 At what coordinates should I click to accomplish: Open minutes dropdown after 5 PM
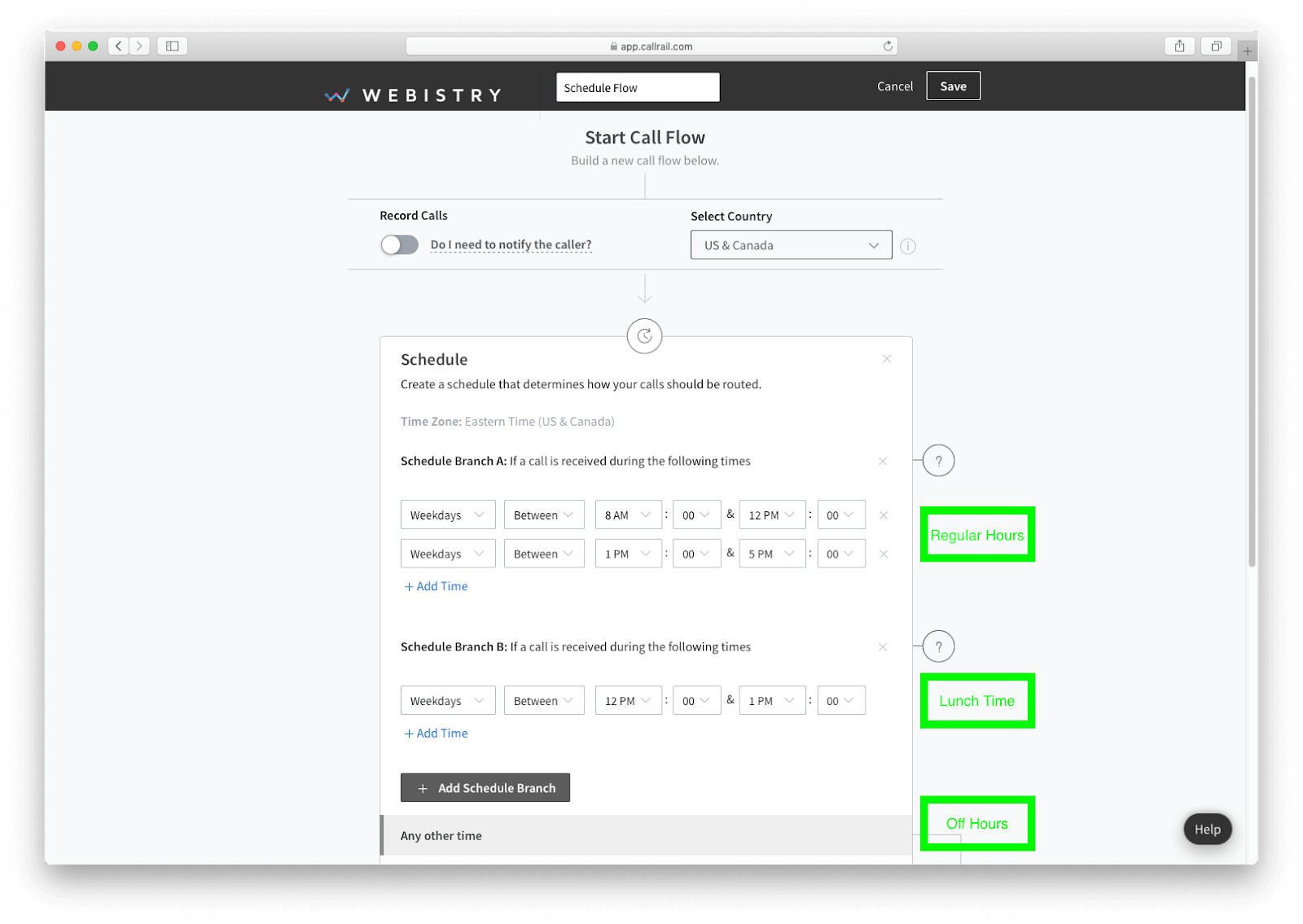coord(841,554)
